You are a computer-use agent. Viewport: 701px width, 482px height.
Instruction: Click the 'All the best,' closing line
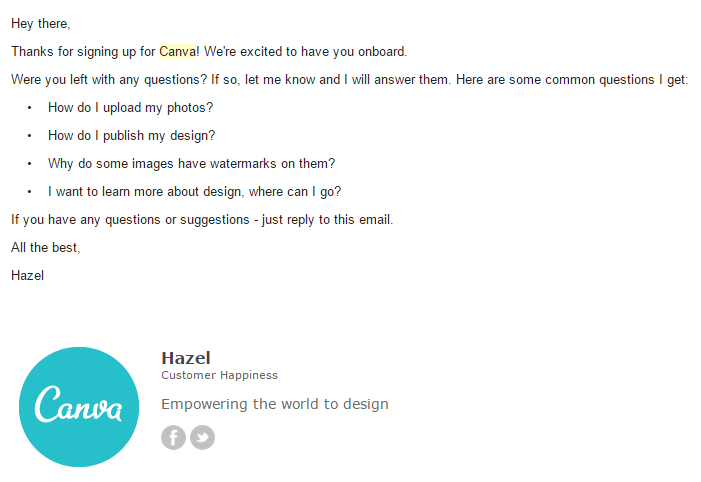pos(46,248)
